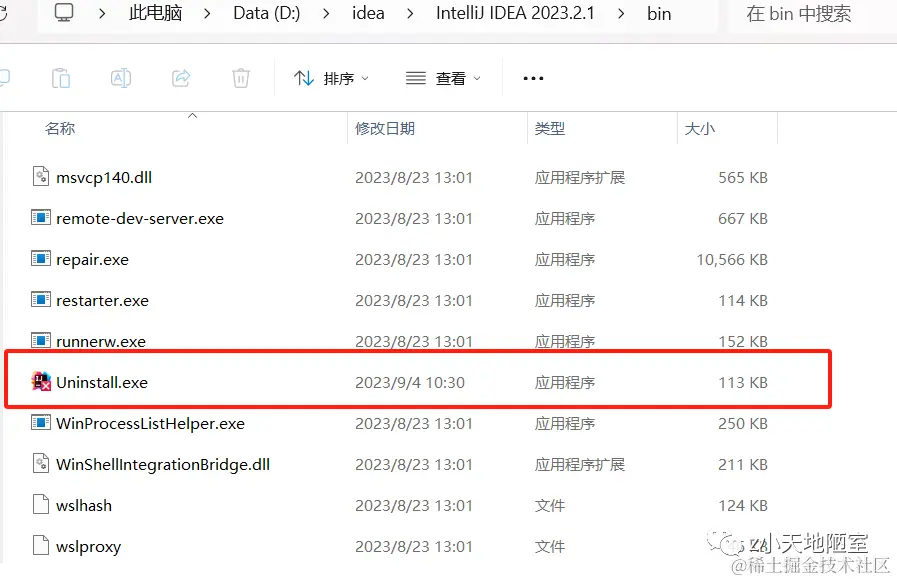Click Uninstall.exe date 2023/9/4 10:30
This screenshot has width=897, height=582.
pyautogui.click(x=410, y=382)
